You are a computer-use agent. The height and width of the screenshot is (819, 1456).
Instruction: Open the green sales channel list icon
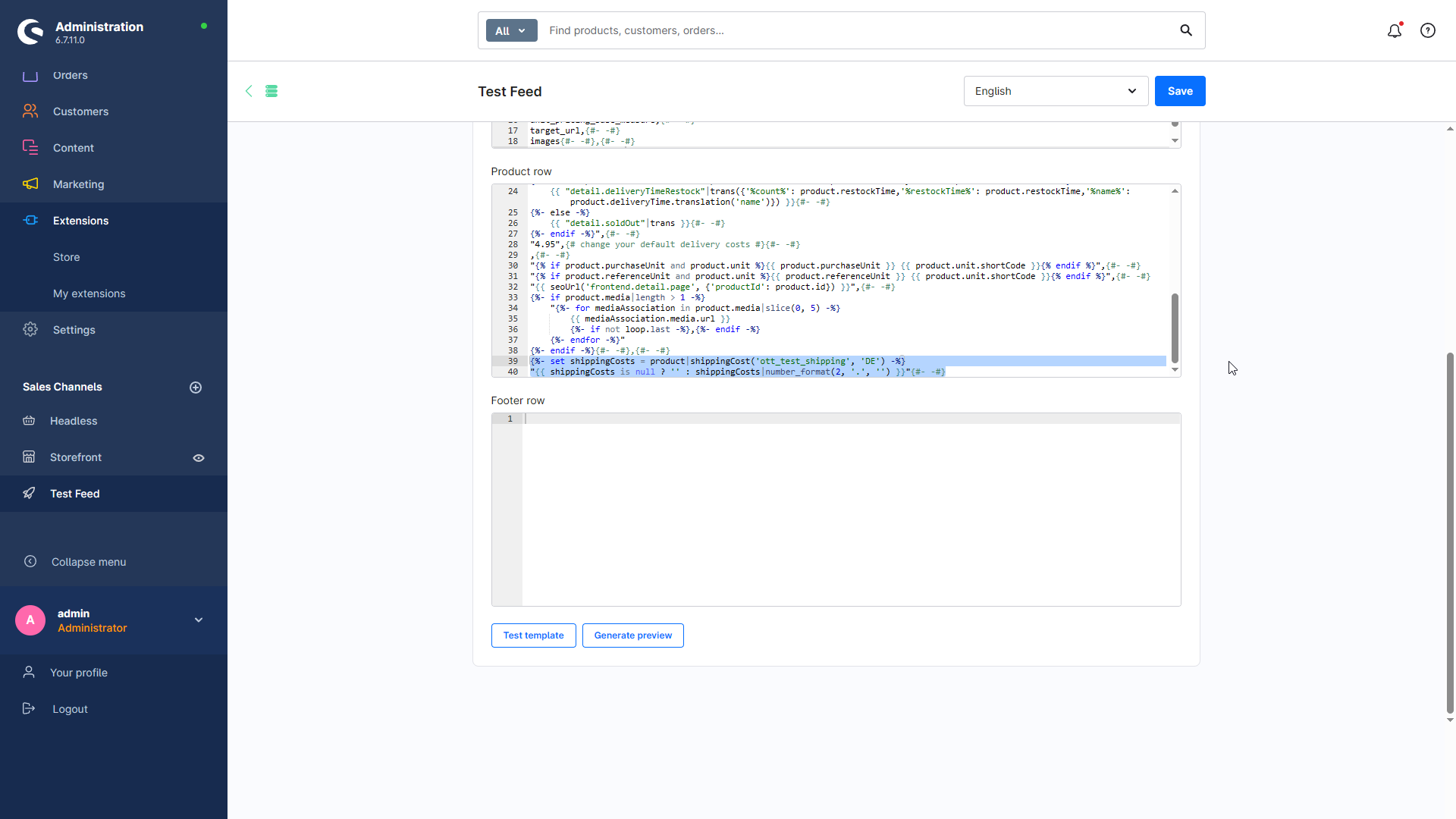[271, 91]
